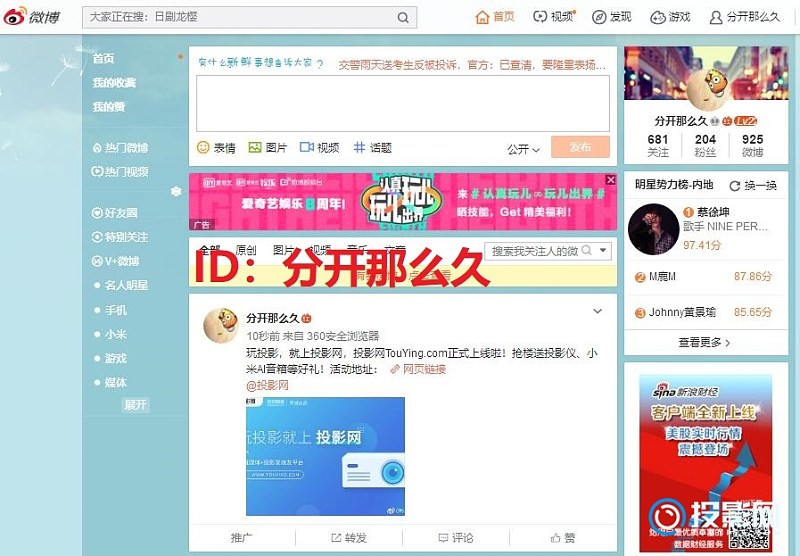The width and height of the screenshot is (800, 556).
Task: Refresh the star ranking with 换一换
Action: [x=754, y=186]
